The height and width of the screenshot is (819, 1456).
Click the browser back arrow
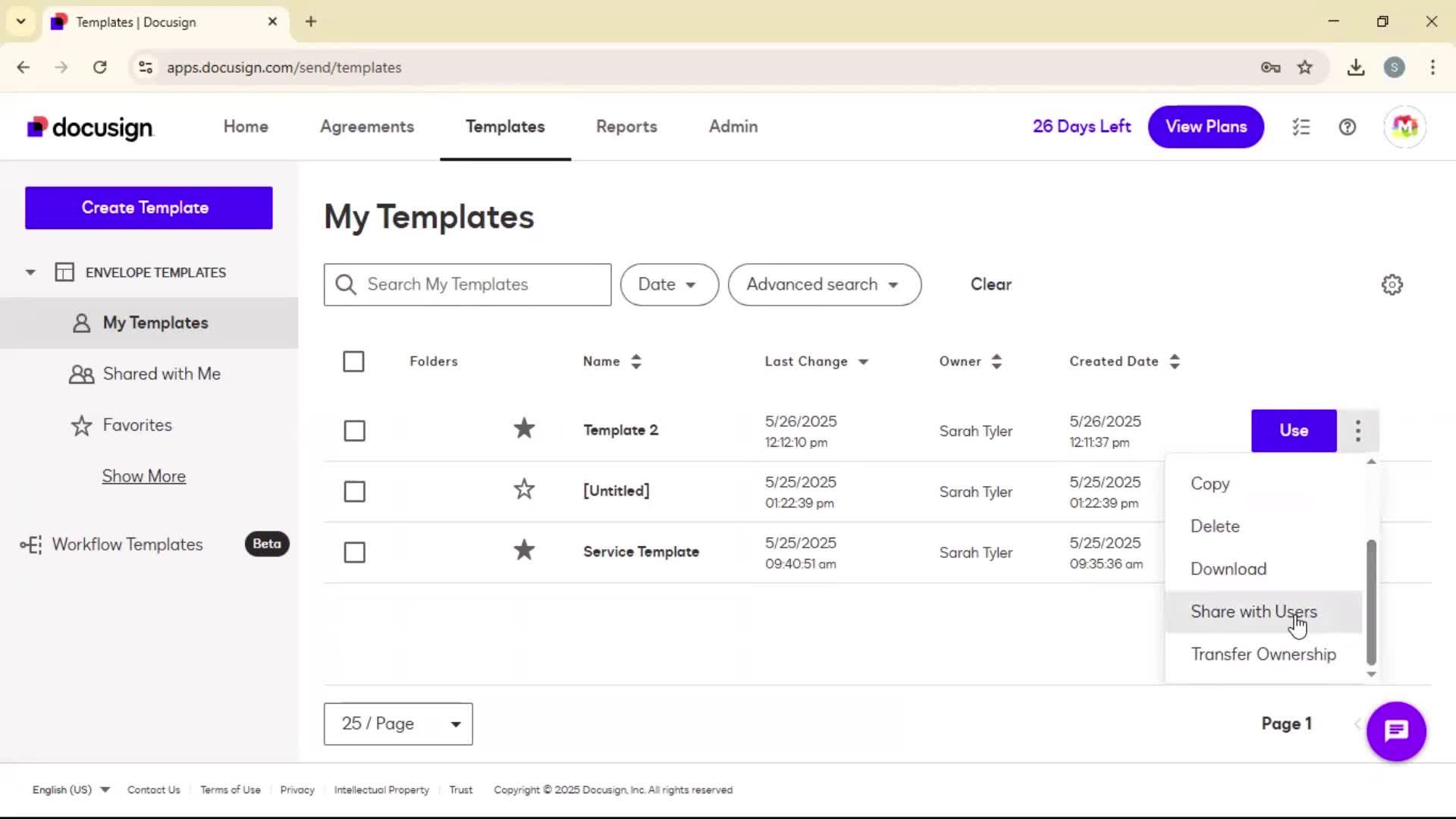tap(24, 67)
